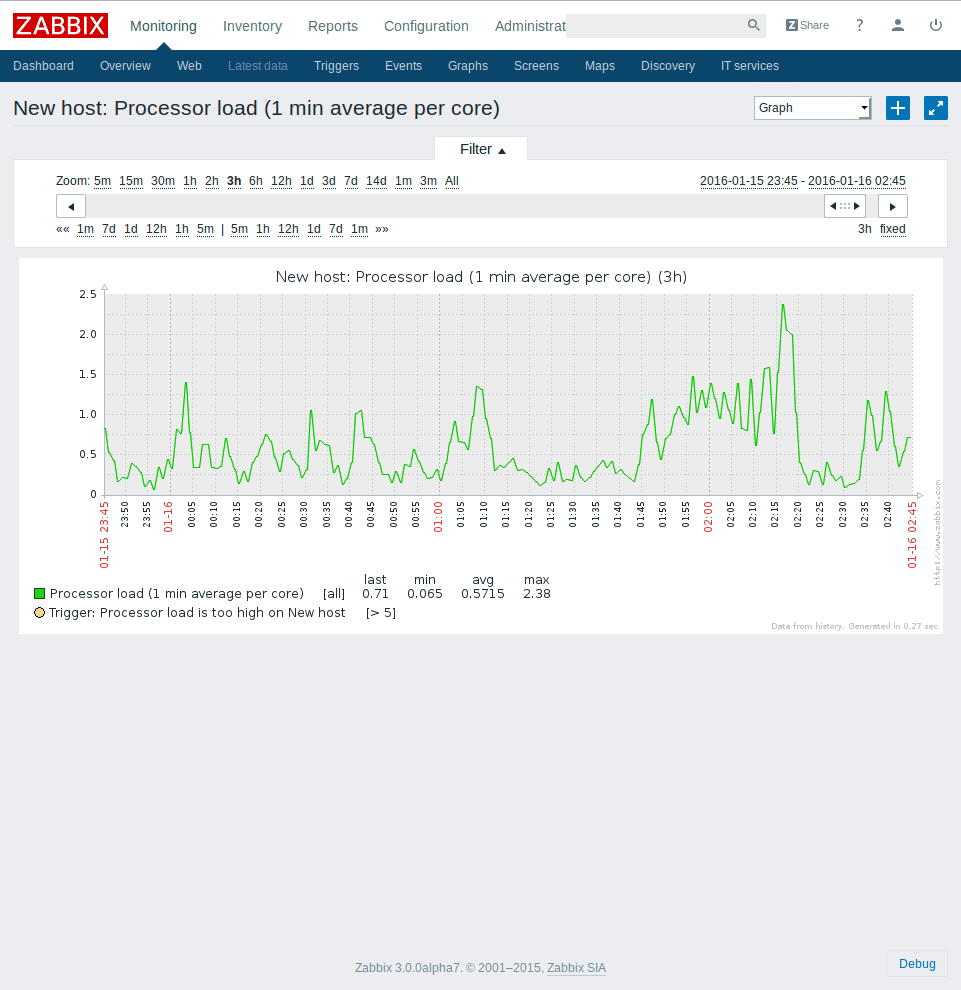Open the Share link
961x990 pixels.
(x=807, y=25)
